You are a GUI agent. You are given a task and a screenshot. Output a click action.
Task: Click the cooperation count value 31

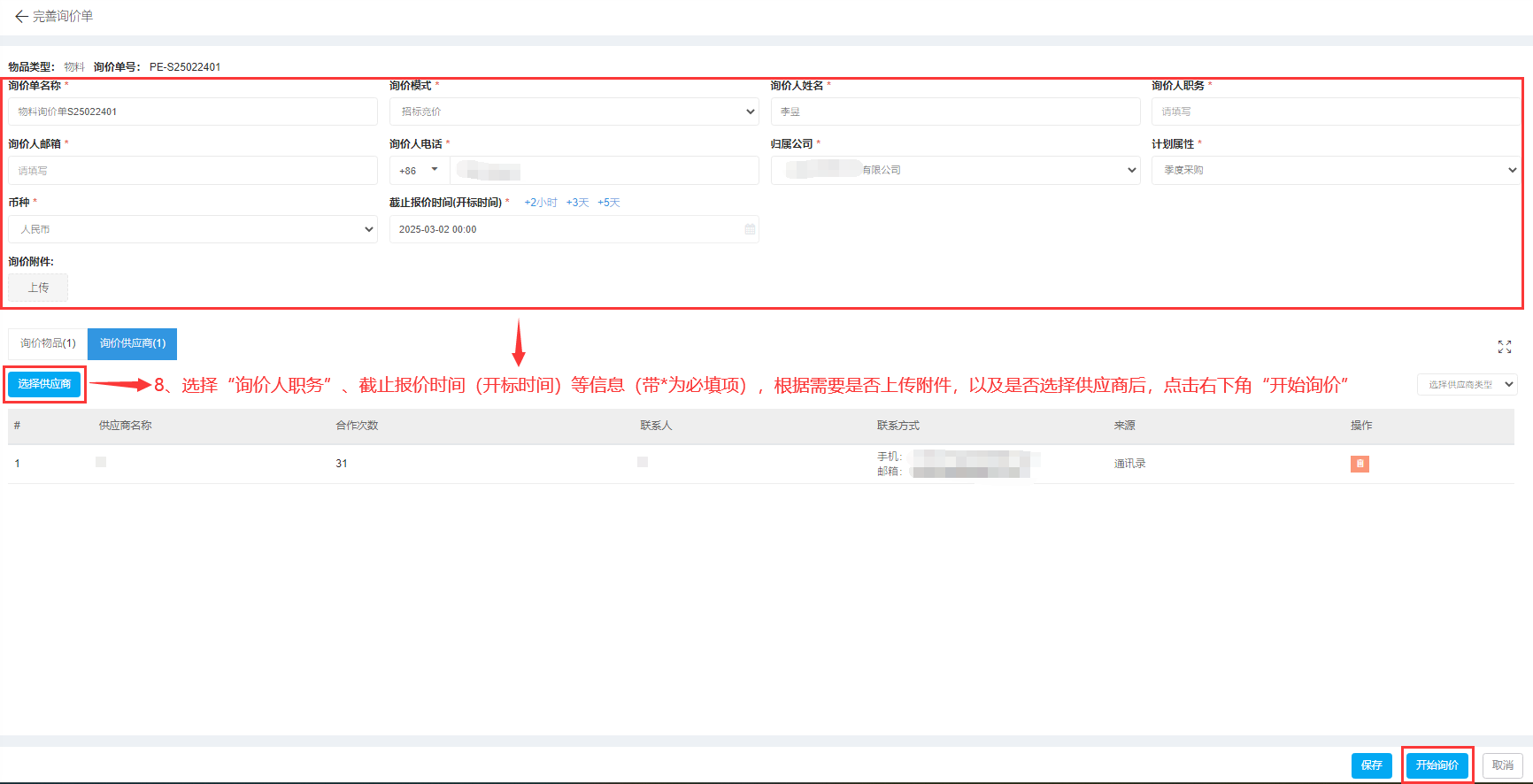(342, 464)
